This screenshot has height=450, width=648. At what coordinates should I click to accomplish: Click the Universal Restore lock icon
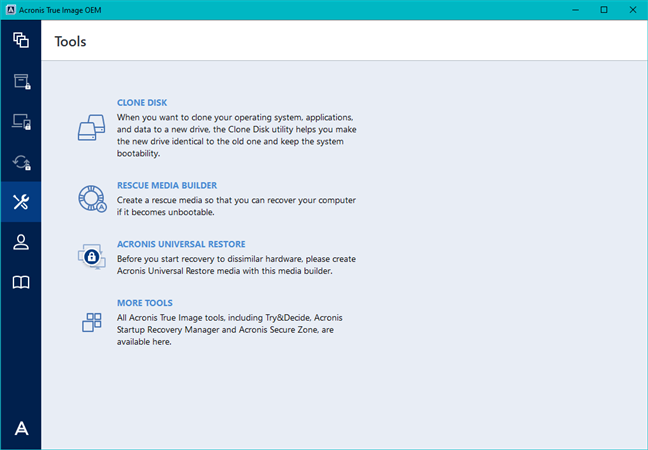coord(92,257)
